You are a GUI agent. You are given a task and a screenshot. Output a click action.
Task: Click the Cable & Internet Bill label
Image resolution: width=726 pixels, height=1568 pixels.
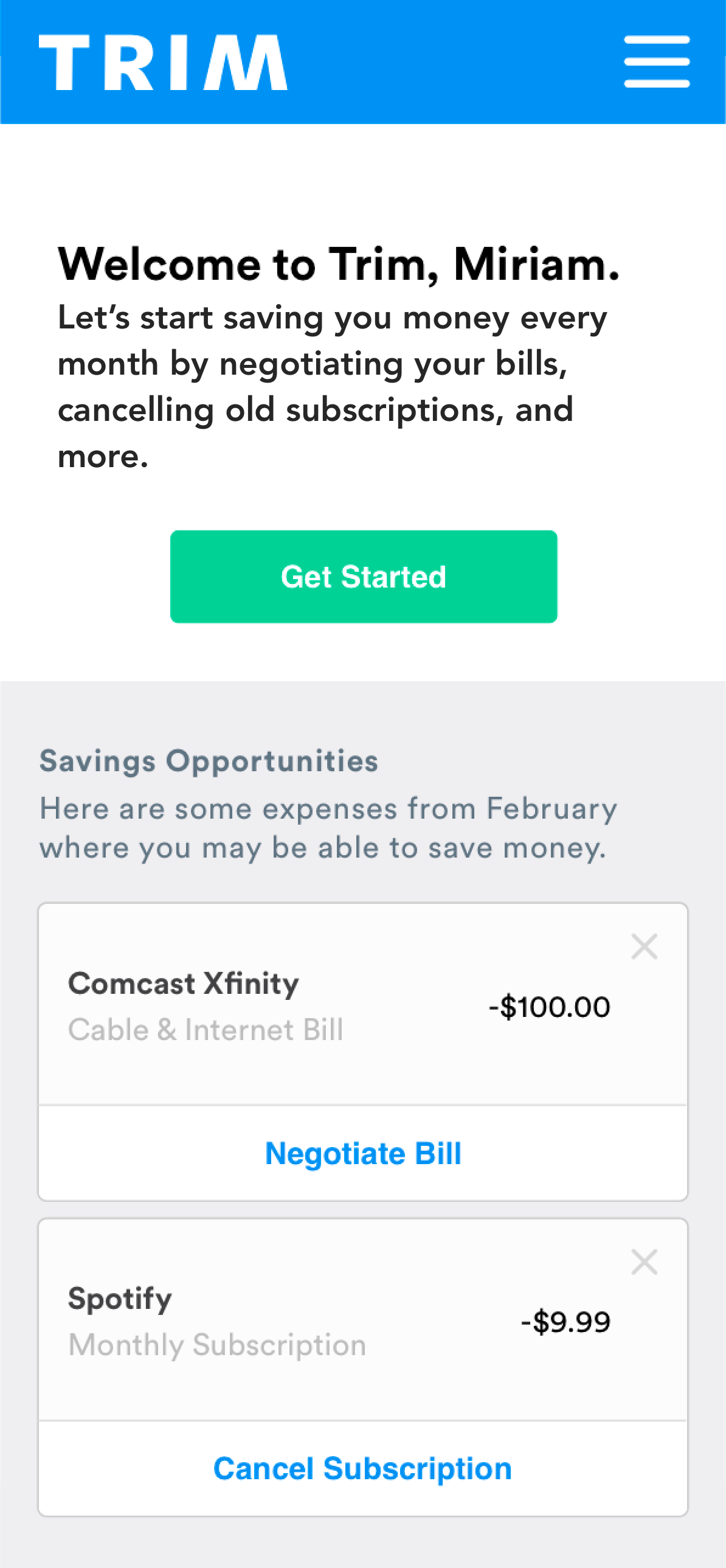click(206, 1030)
